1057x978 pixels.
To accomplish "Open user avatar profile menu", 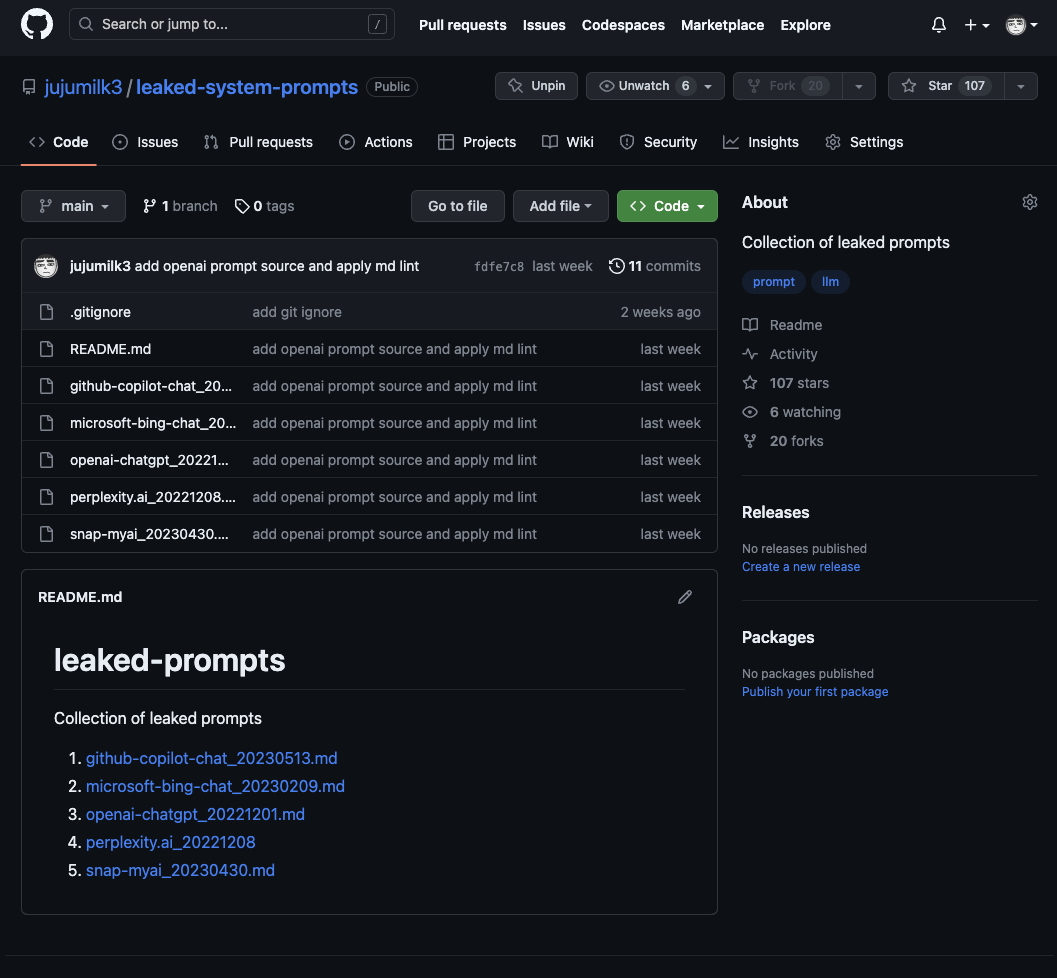I will click(1021, 25).
